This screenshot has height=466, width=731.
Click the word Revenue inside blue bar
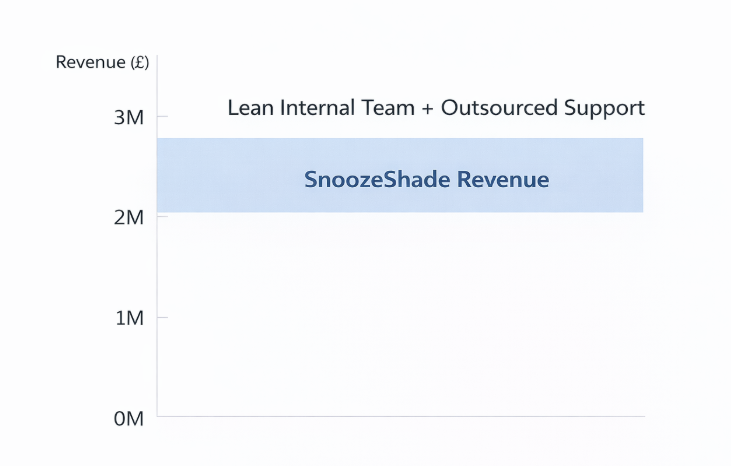click(503, 179)
